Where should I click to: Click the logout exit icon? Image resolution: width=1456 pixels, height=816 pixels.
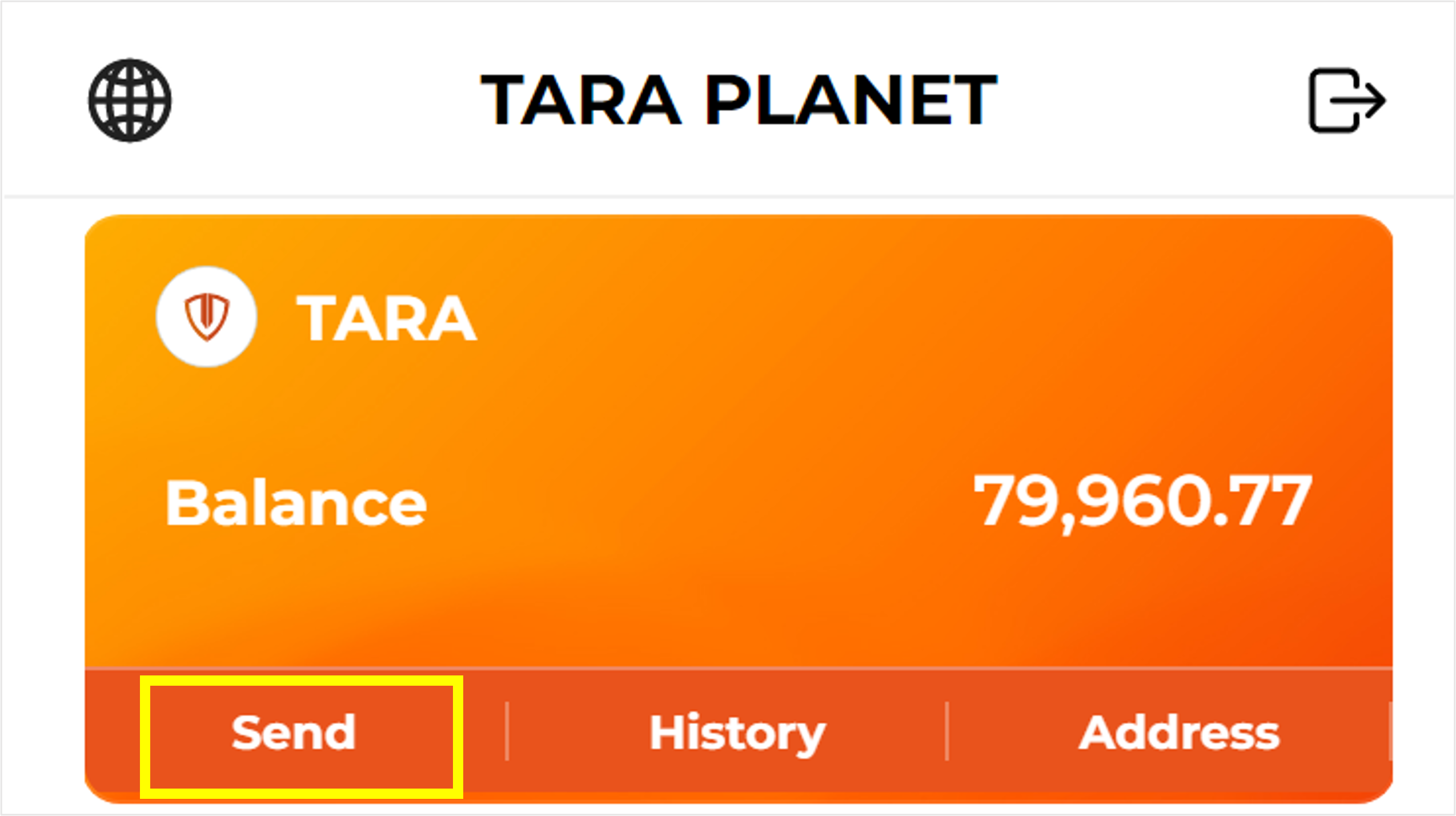click(1347, 100)
